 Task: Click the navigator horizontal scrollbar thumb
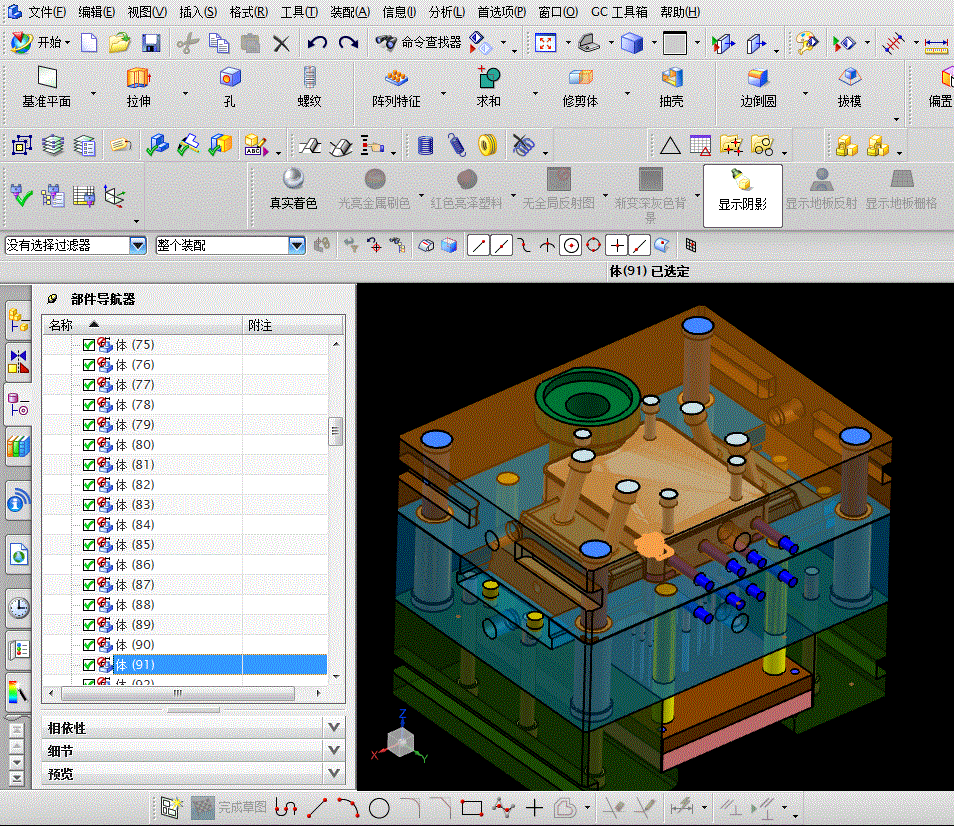[x=178, y=693]
